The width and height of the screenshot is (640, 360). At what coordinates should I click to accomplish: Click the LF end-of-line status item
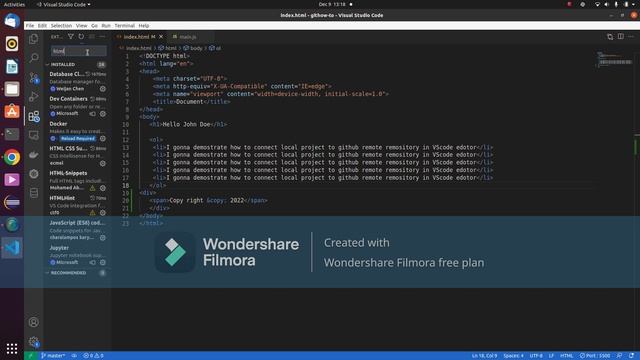pyautogui.click(x=551, y=356)
